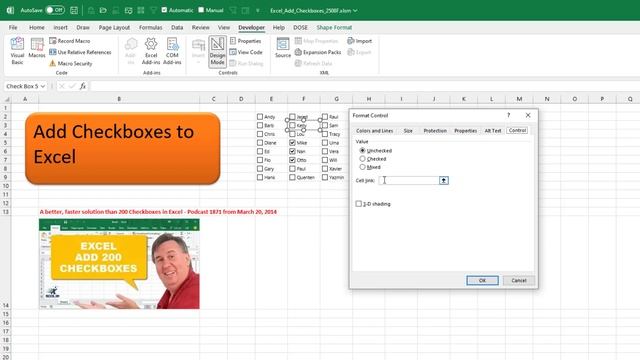The height and width of the screenshot is (360, 640).
Task: Open the Alt Text tab in Format Control
Action: click(493, 131)
